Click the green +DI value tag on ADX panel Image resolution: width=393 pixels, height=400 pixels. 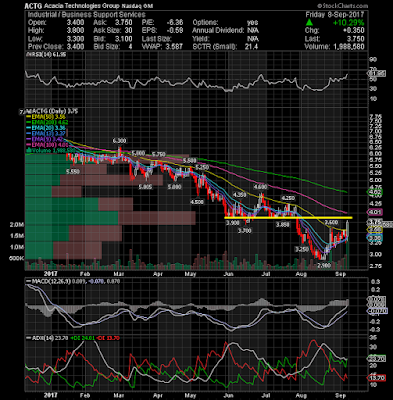click(x=377, y=359)
